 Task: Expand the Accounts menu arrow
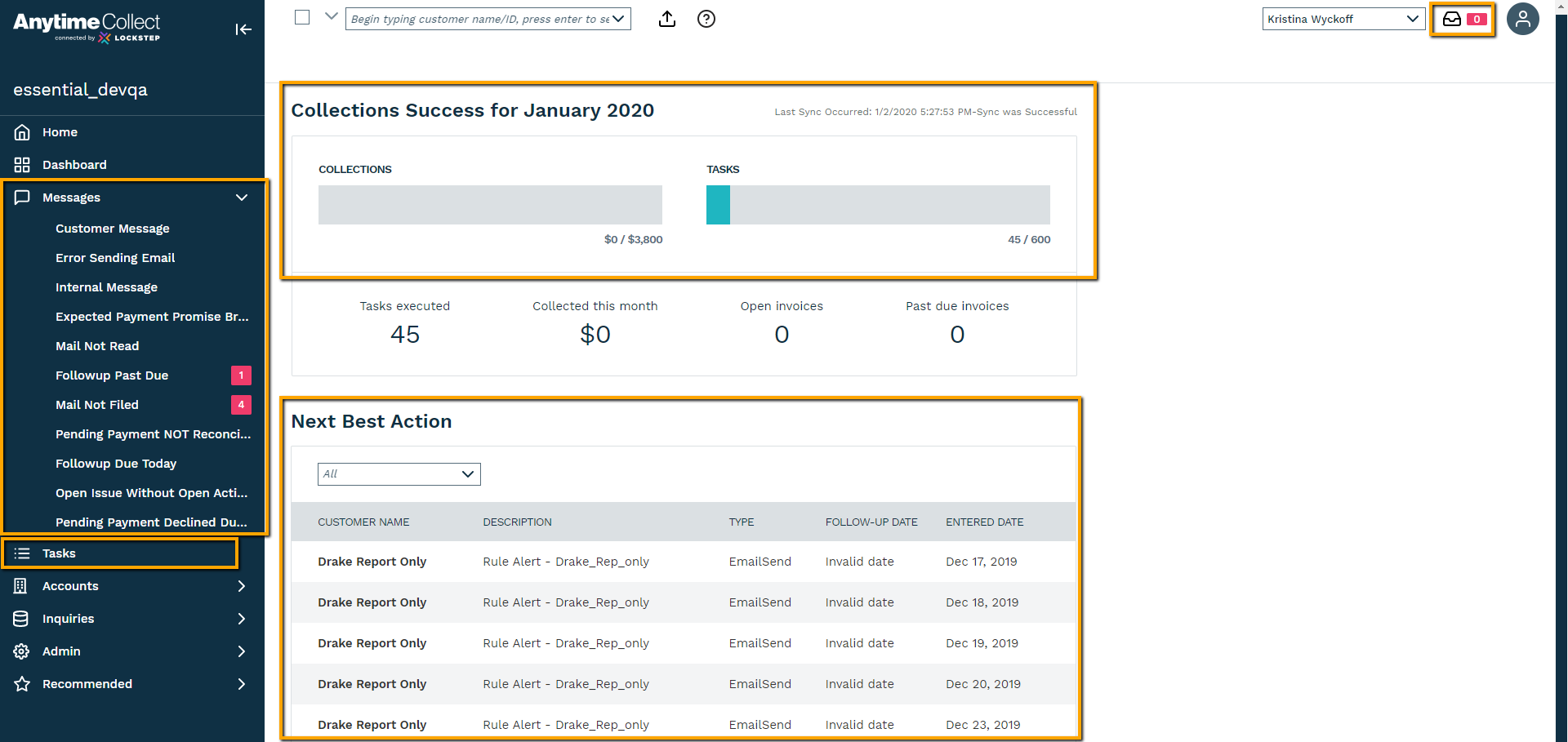(x=242, y=586)
